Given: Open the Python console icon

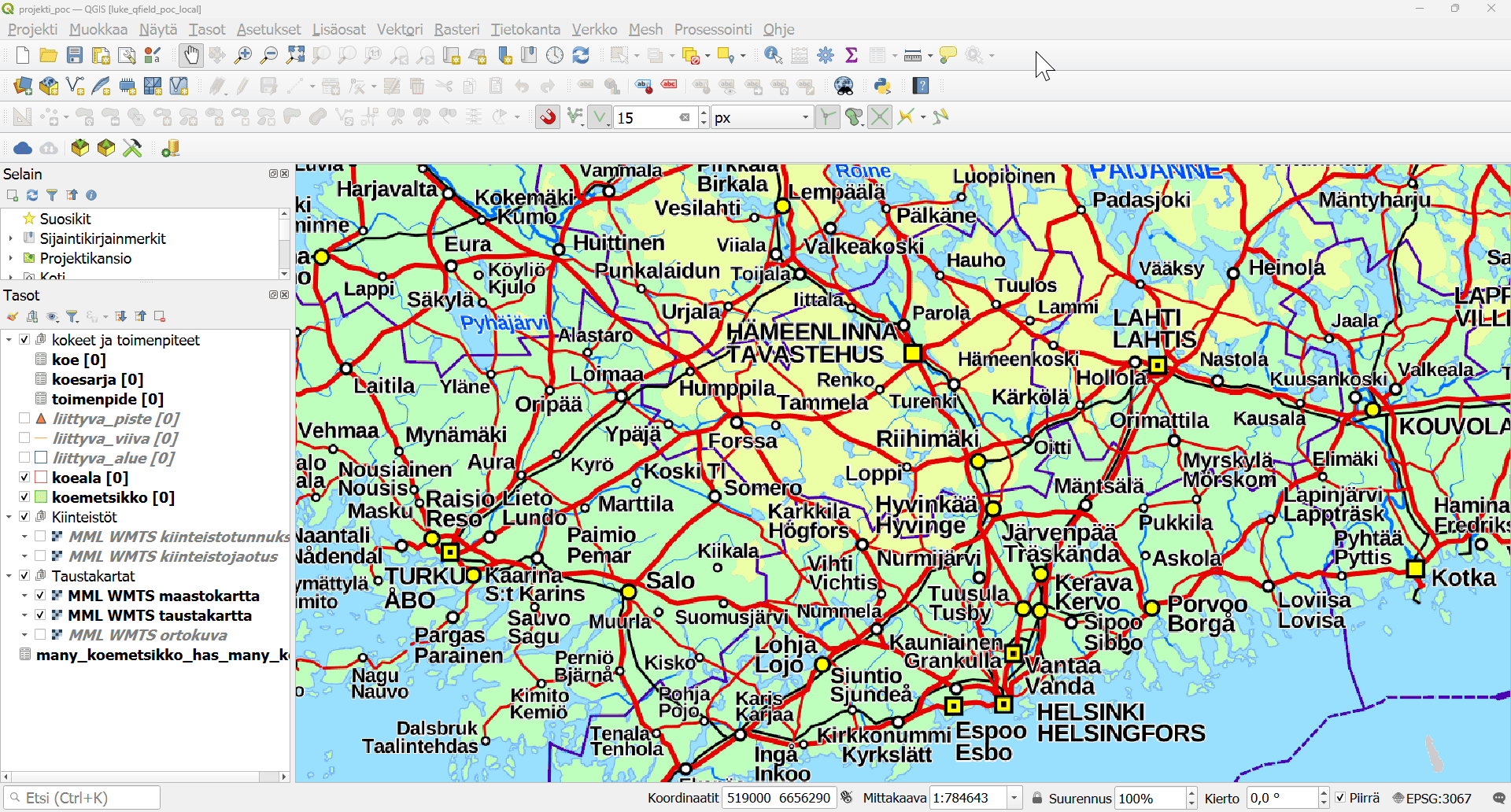Looking at the screenshot, I should 882,86.
